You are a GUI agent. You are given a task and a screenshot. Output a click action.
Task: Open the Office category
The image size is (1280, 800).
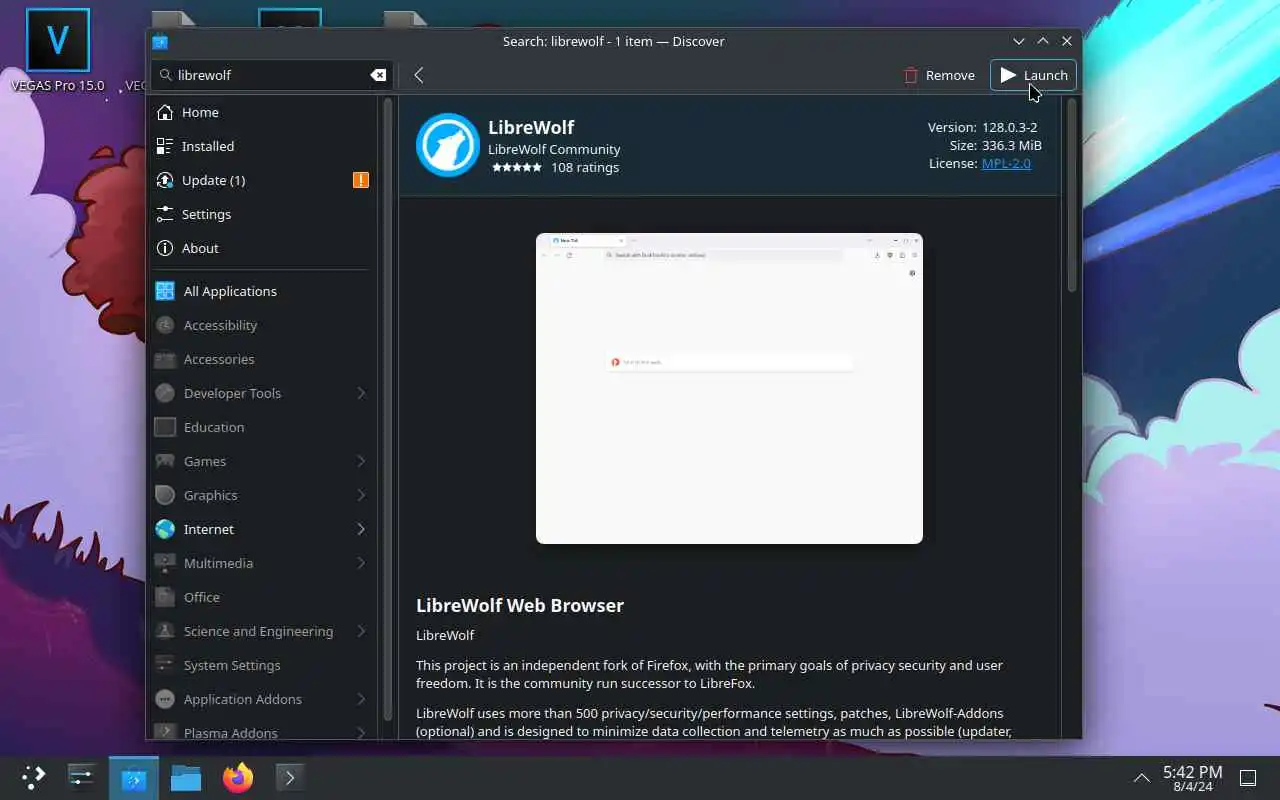(262, 597)
